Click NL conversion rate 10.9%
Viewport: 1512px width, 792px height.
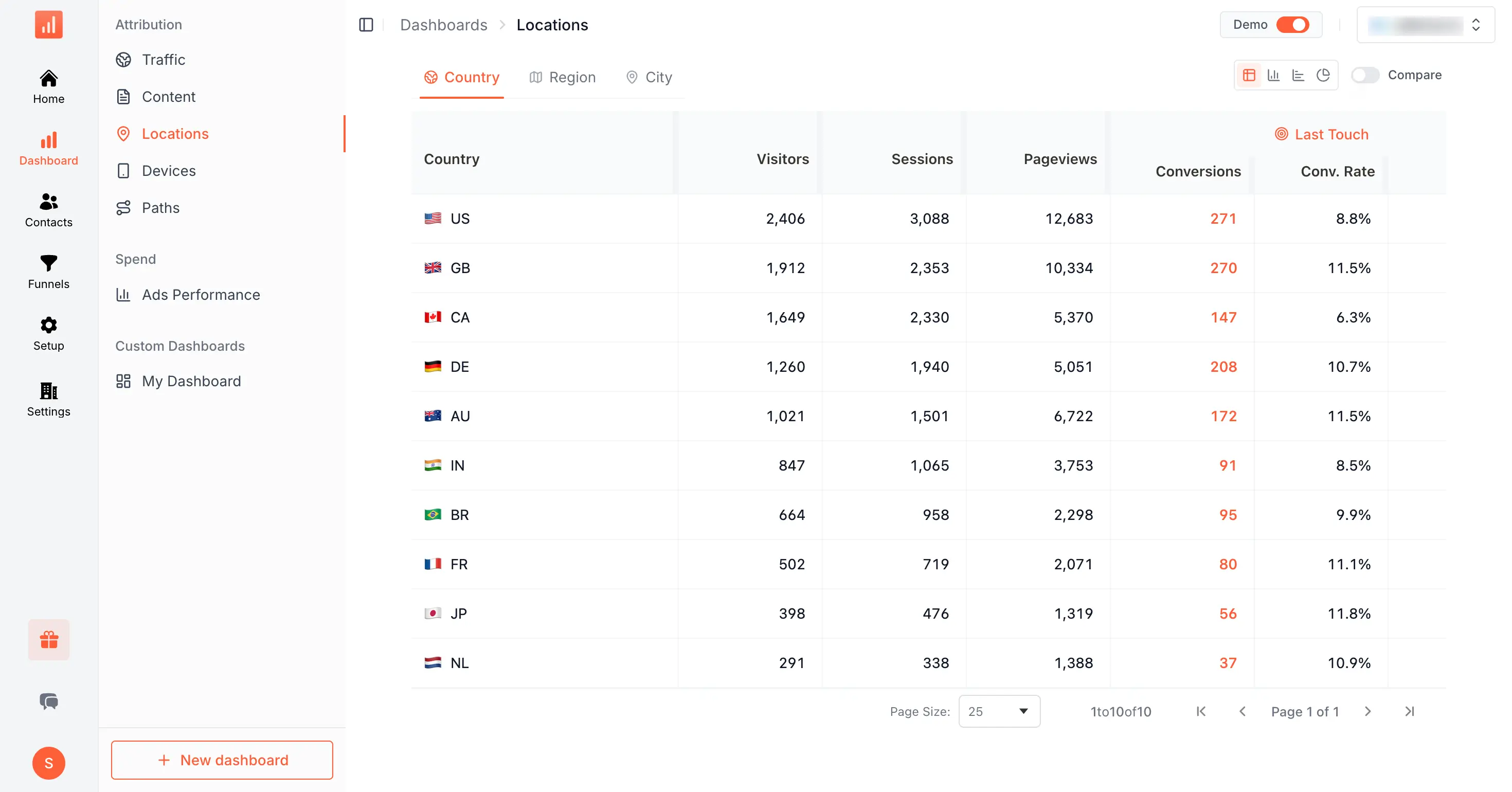click(1349, 663)
